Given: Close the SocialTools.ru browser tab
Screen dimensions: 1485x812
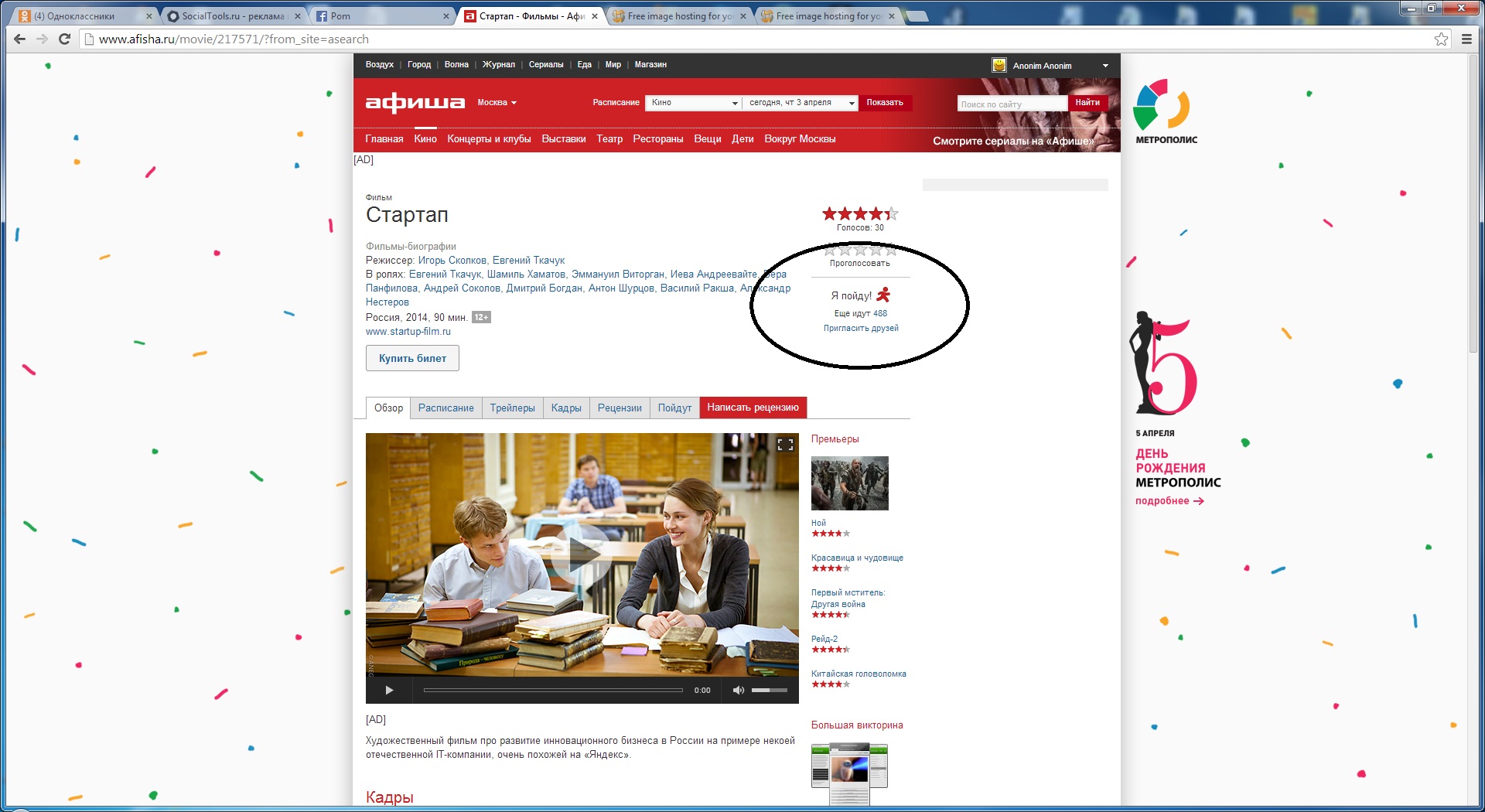Looking at the screenshot, I should point(298,16).
